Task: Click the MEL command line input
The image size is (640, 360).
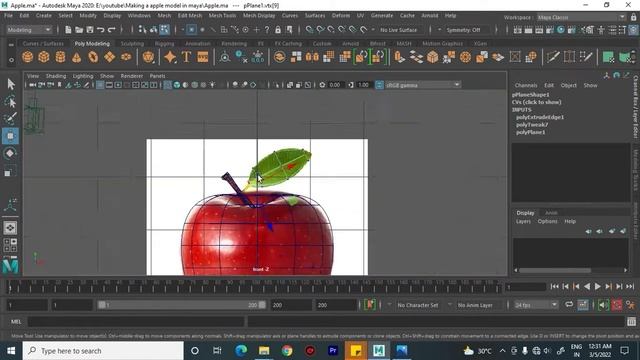Action: [136, 322]
